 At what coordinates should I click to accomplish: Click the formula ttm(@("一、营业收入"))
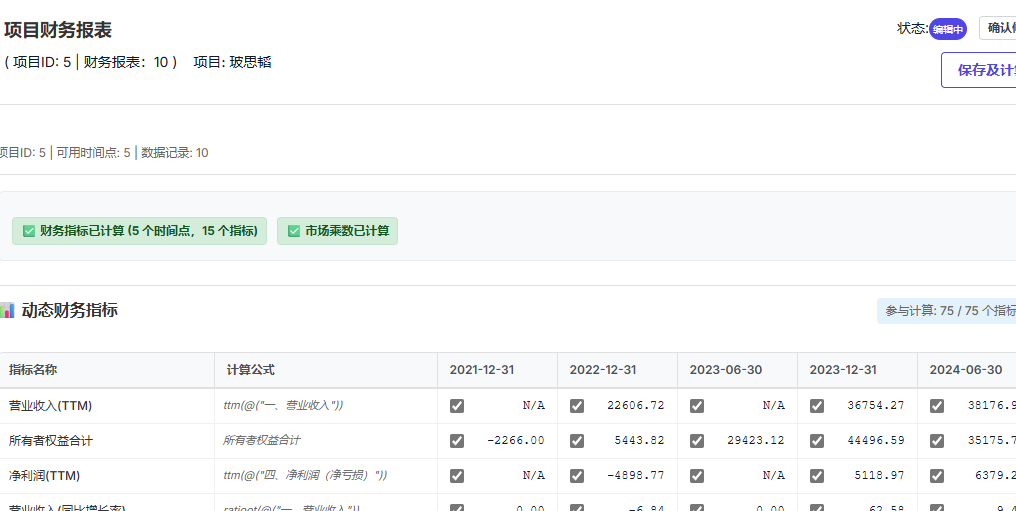click(283, 405)
